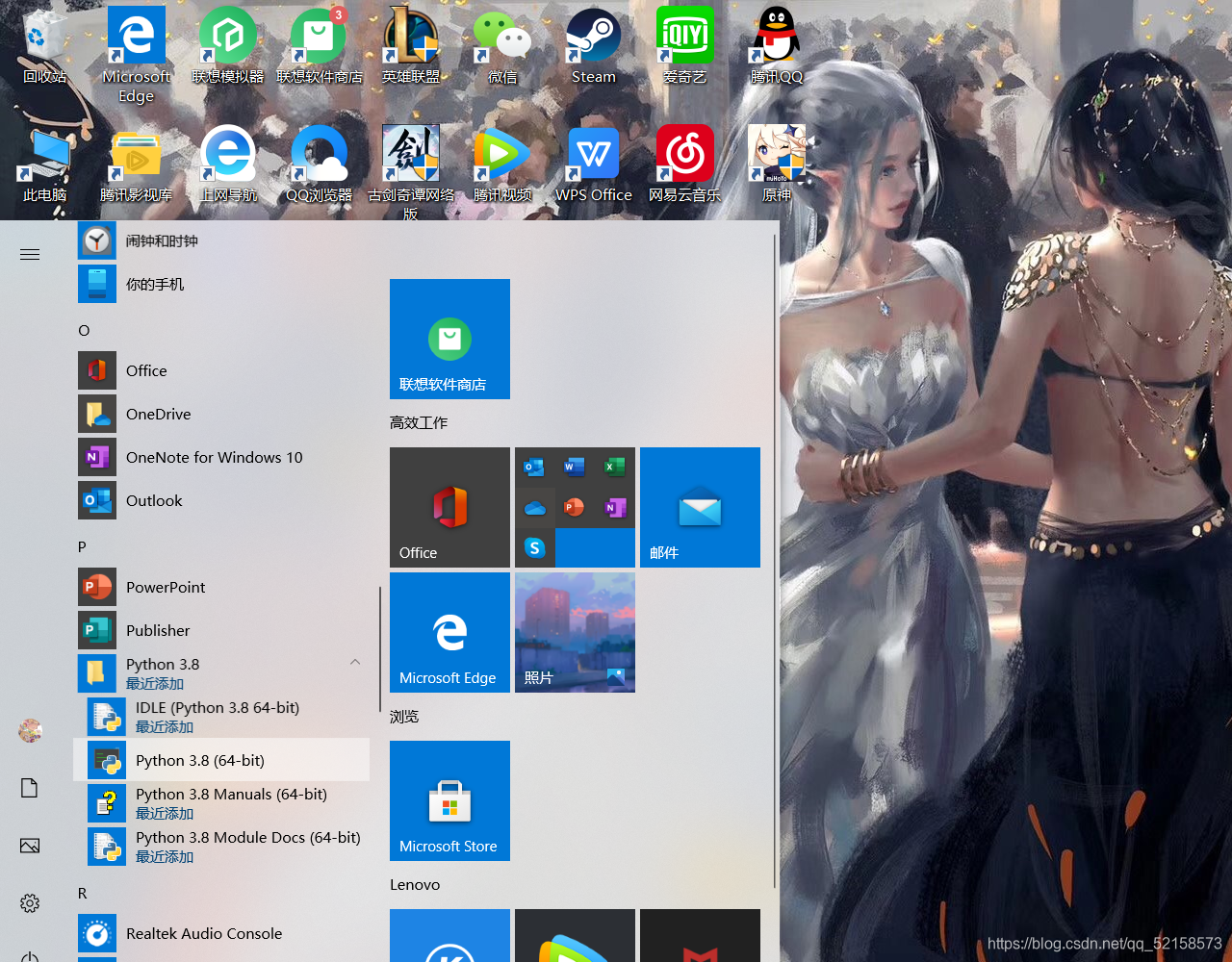
Task: Click the Lenovo tile group header
Action: click(415, 884)
